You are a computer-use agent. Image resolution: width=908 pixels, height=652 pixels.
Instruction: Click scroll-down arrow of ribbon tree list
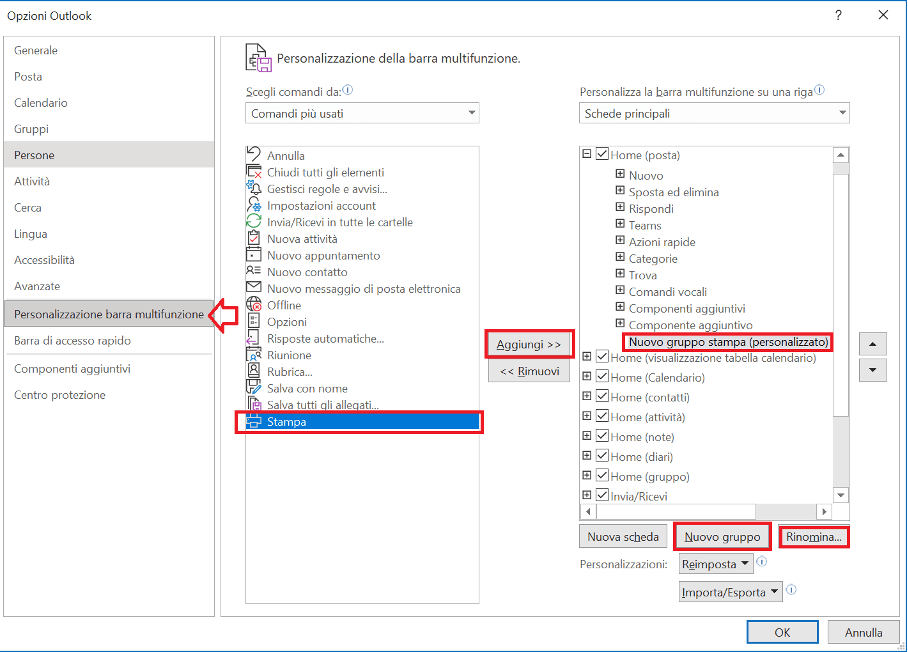[841, 495]
